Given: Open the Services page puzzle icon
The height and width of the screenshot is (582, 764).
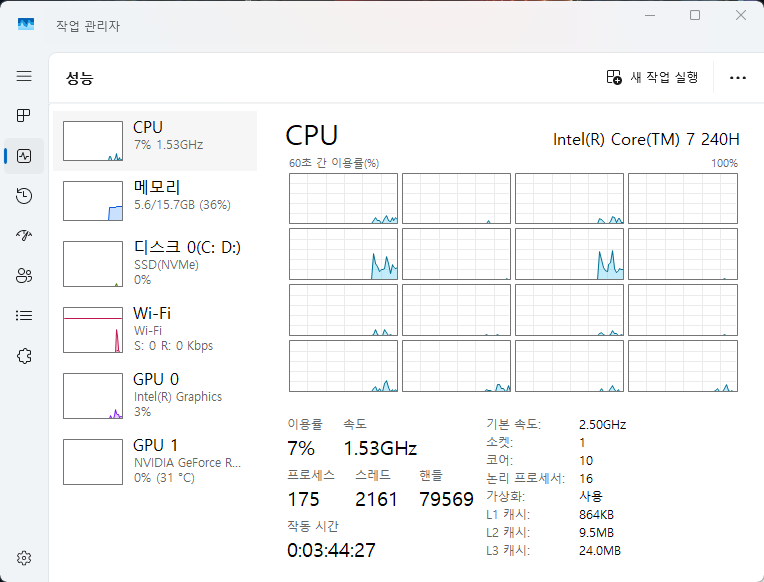Looking at the screenshot, I should [x=24, y=355].
